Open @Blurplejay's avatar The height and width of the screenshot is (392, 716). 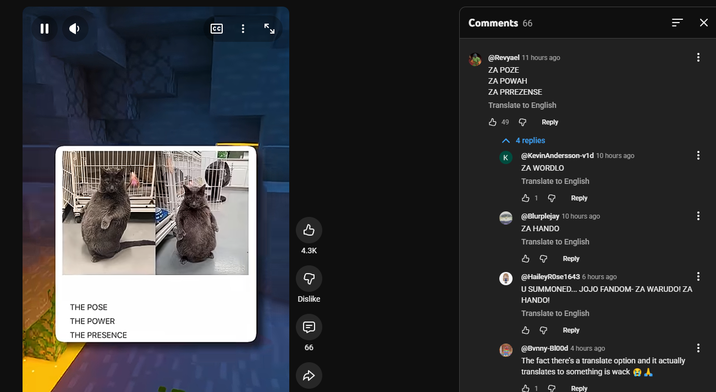505,218
